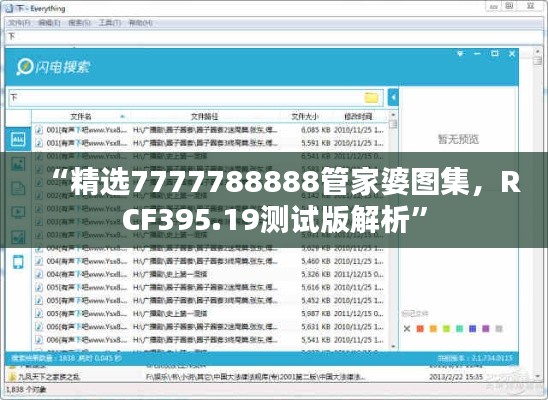Screen dimensions: 548x400
Task: Select the file size cell 5,616 KB
Action: (x=316, y=287)
